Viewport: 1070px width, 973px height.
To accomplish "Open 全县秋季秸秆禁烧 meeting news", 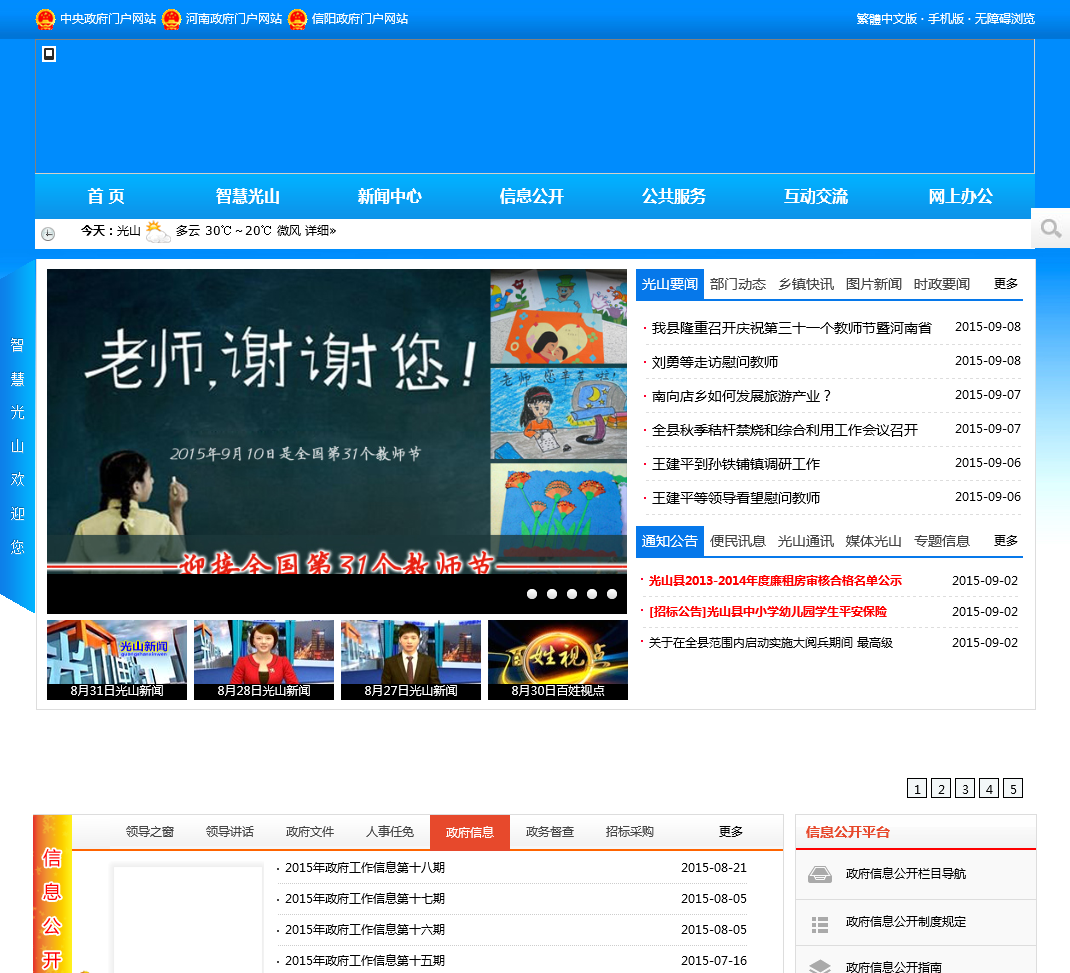I will (x=785, y=431).
